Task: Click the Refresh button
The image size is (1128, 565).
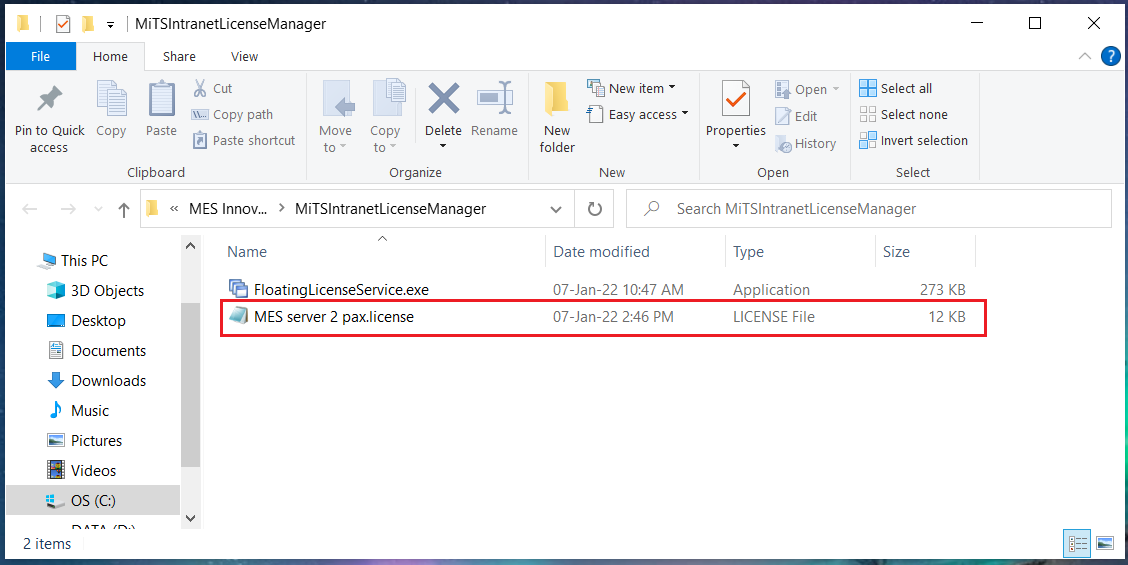Action: coord(594,209)
